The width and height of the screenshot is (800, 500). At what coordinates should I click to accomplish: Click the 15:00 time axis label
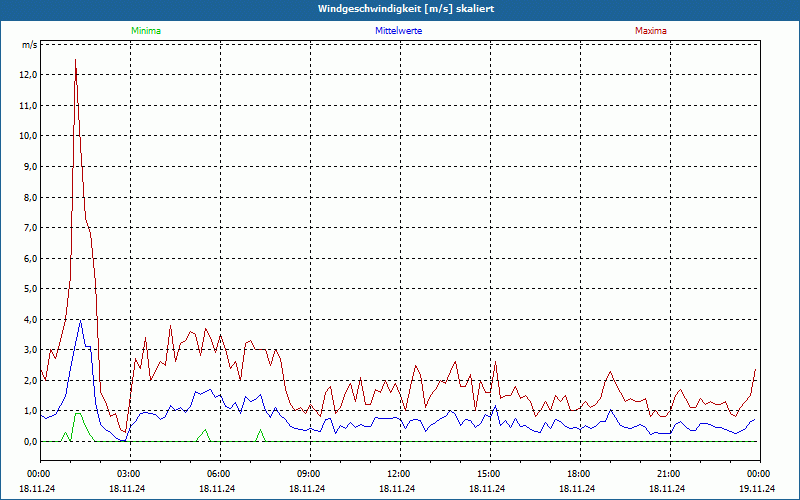(x=489, y=474)
